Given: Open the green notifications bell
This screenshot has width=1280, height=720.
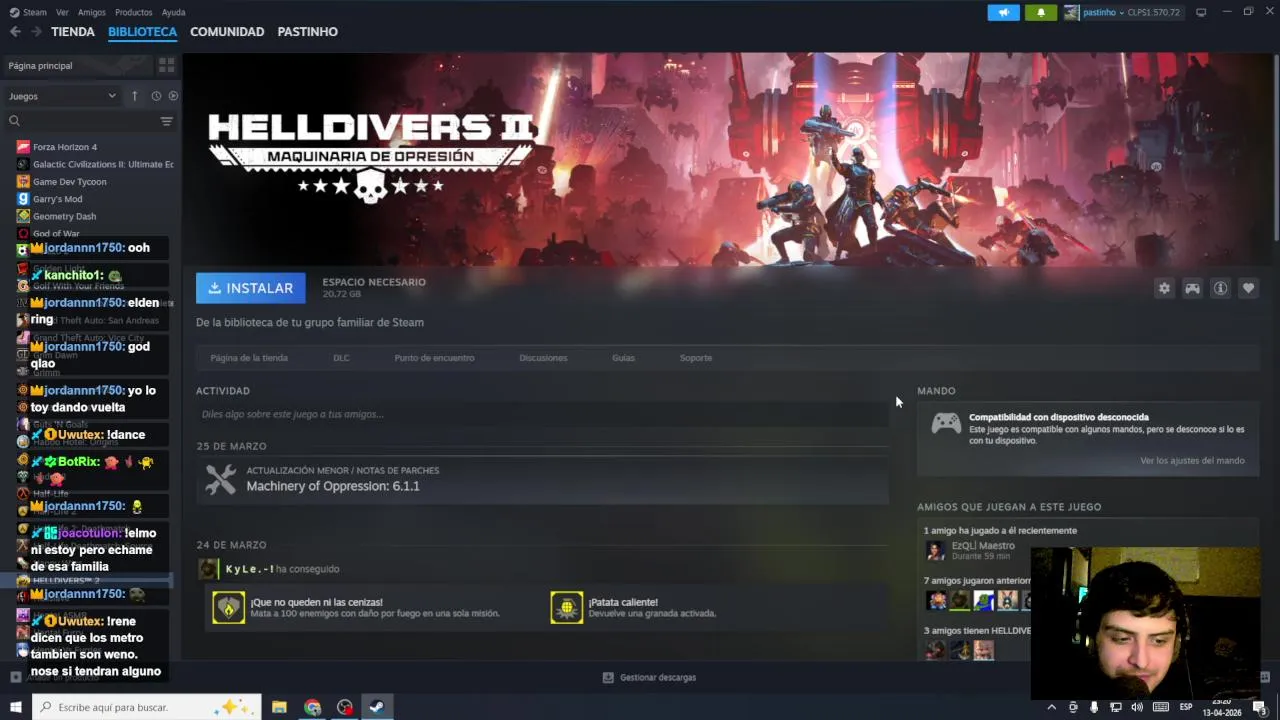Looking at the screenshot, I should [1040, 12].
